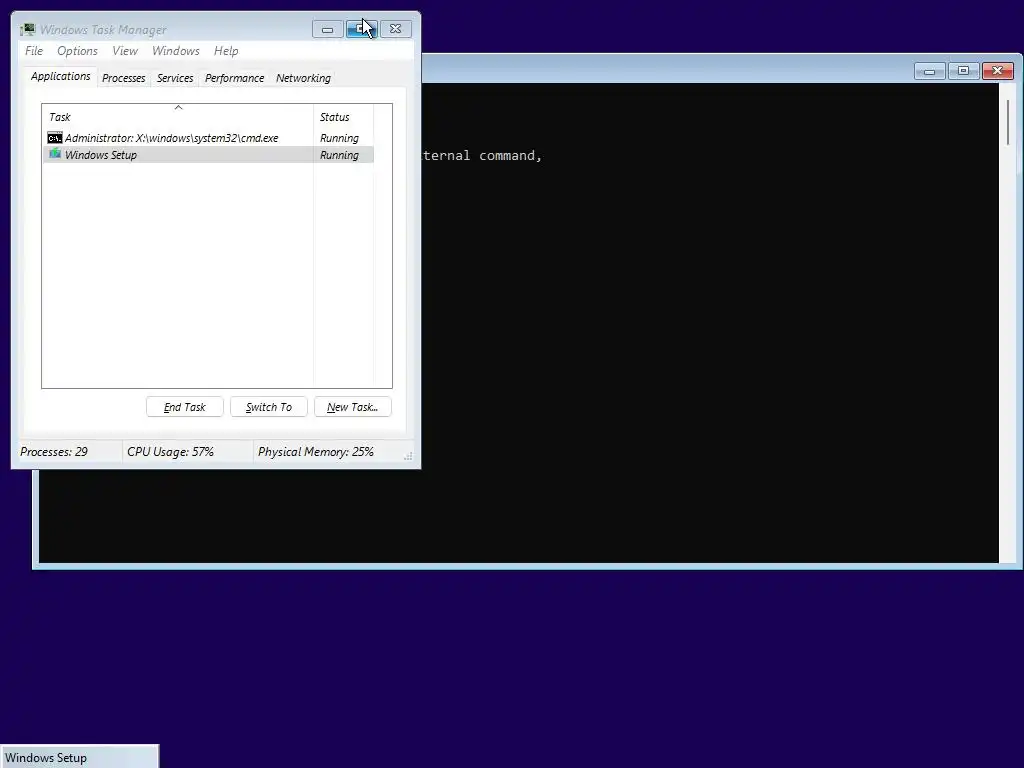The width and height of the screenshot is (1024, 768).
Task: Click Processes: 29 in status bar
Action: tap(54, 452)
